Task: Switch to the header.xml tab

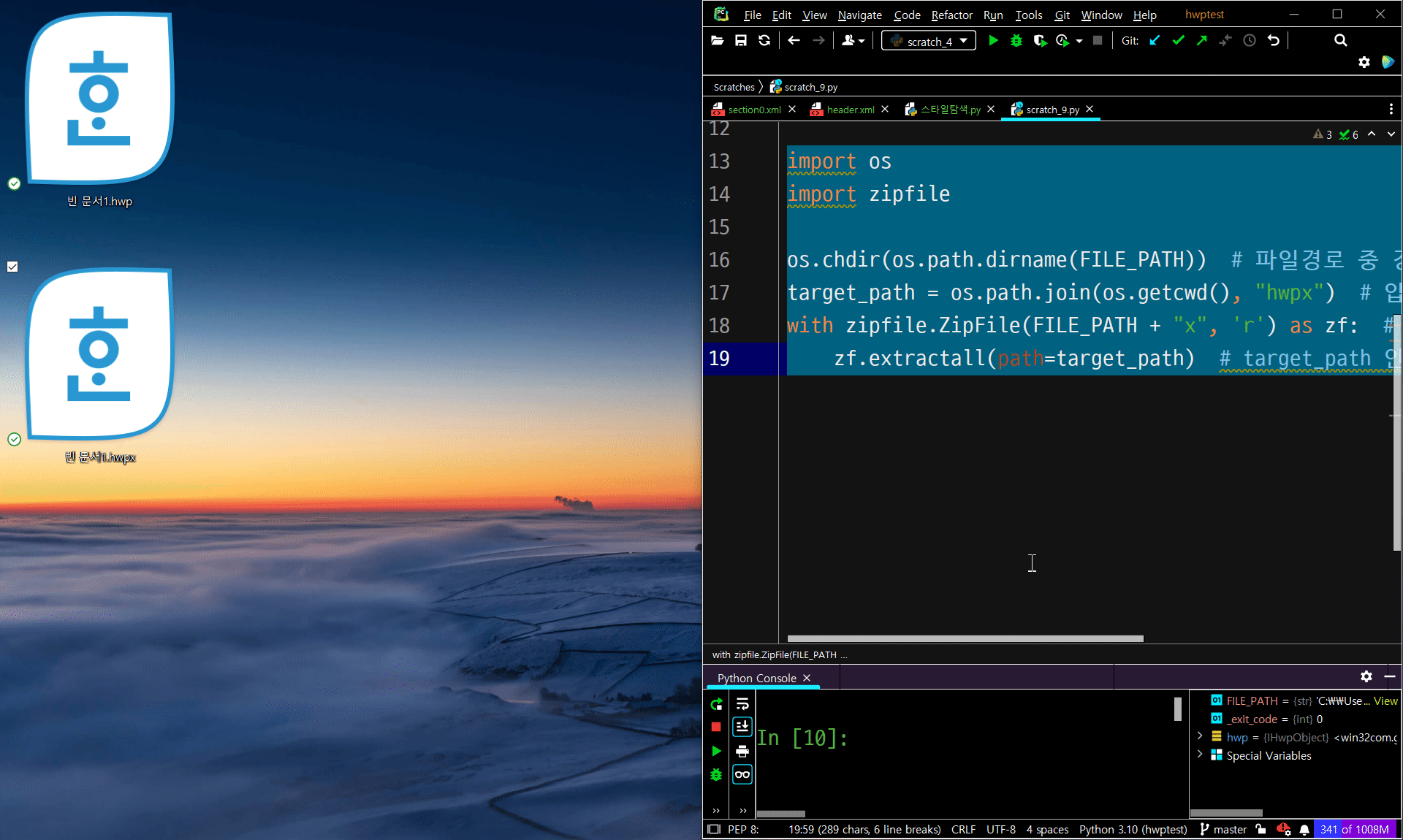Action: [x=850, y=110]
